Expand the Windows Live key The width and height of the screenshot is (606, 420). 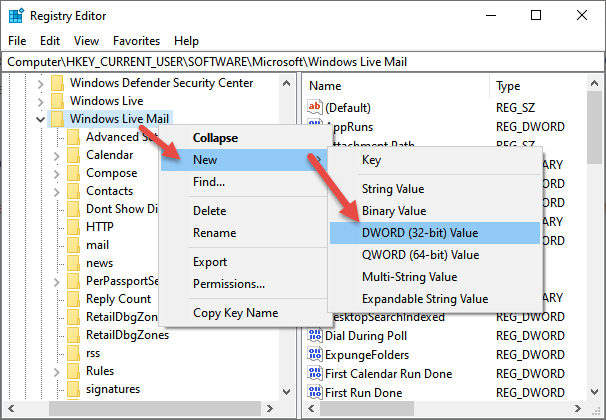coord(41,102)
